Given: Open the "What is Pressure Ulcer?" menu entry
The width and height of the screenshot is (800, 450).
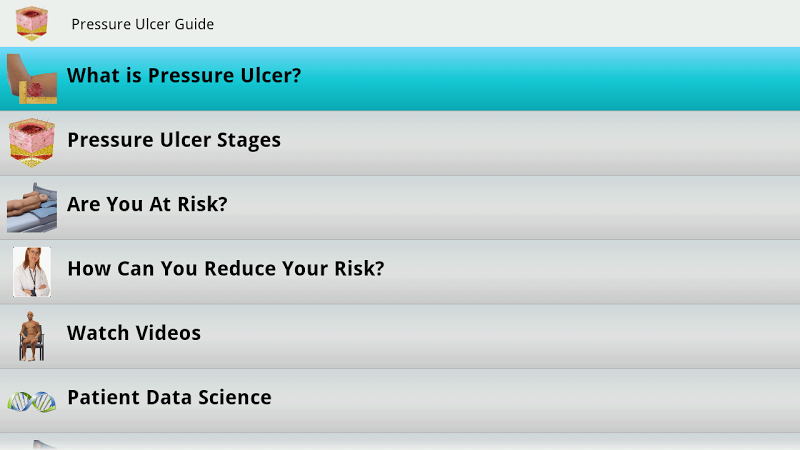Looking at the screenshot, I should (x=184, y=76).
